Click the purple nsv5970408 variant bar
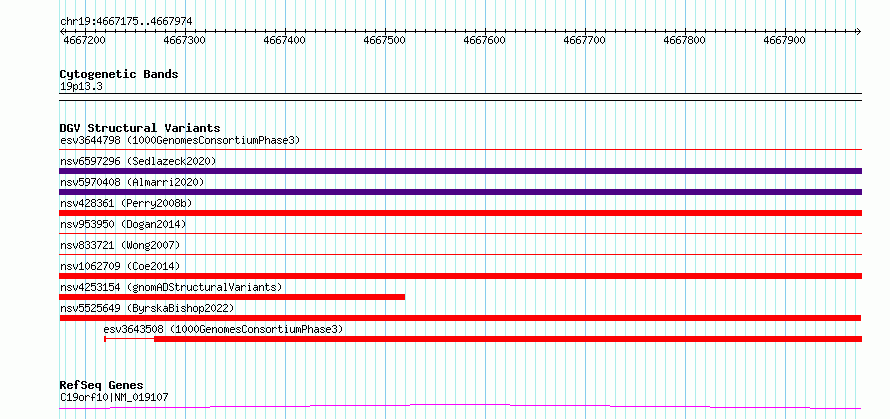The height and width of the screenshot is (419, 890). 460,192
